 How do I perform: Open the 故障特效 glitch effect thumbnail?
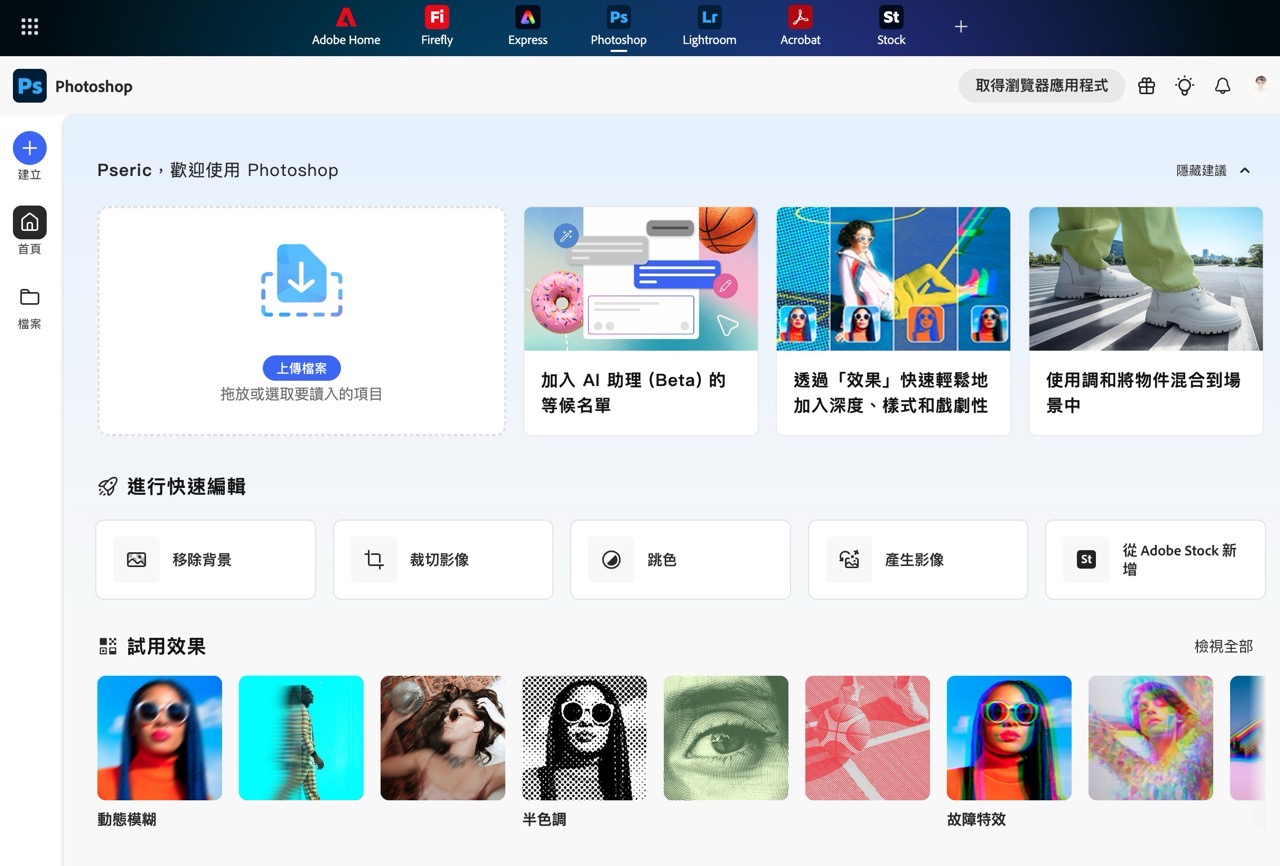coord(1008,738)
